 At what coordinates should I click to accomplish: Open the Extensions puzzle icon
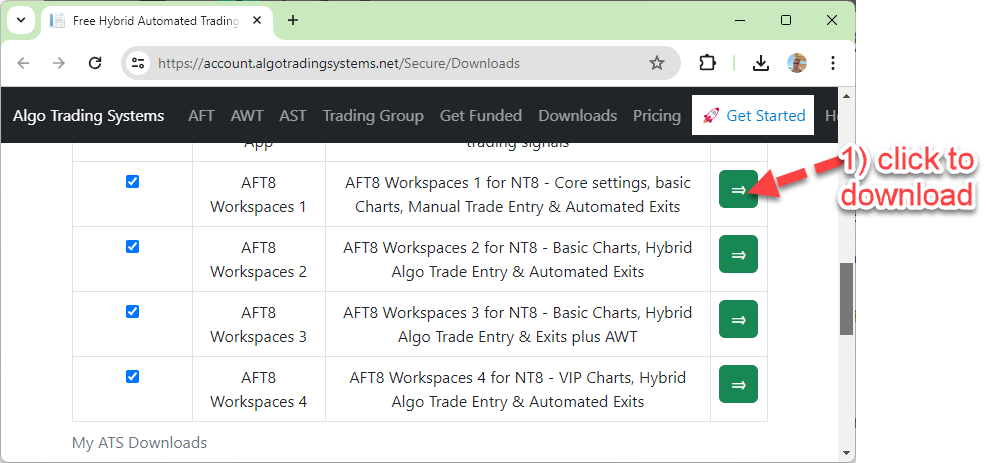[707, 63]
